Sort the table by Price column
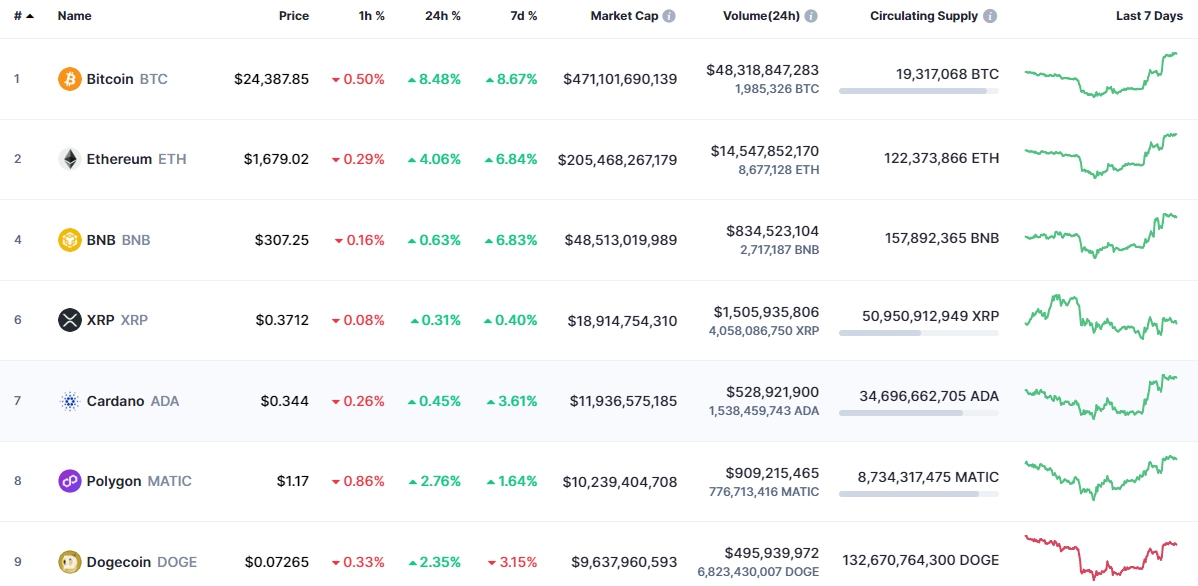Image resolution: width=1198 pixels, height=586 pixels. click(x=294, y=16)
